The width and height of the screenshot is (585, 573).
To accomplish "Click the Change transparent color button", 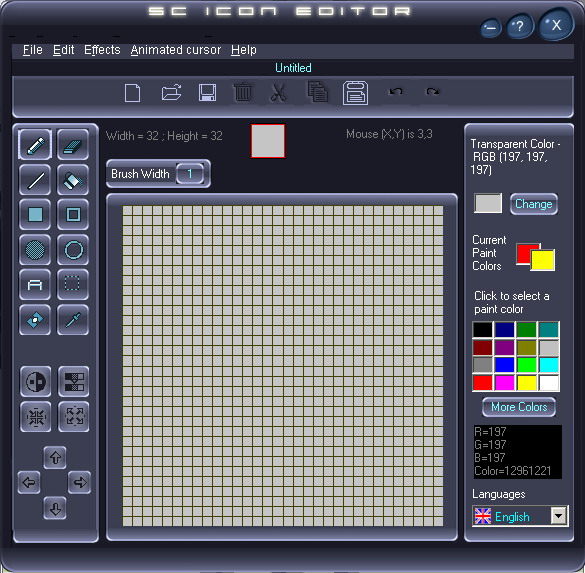I will tap(534, 204).
